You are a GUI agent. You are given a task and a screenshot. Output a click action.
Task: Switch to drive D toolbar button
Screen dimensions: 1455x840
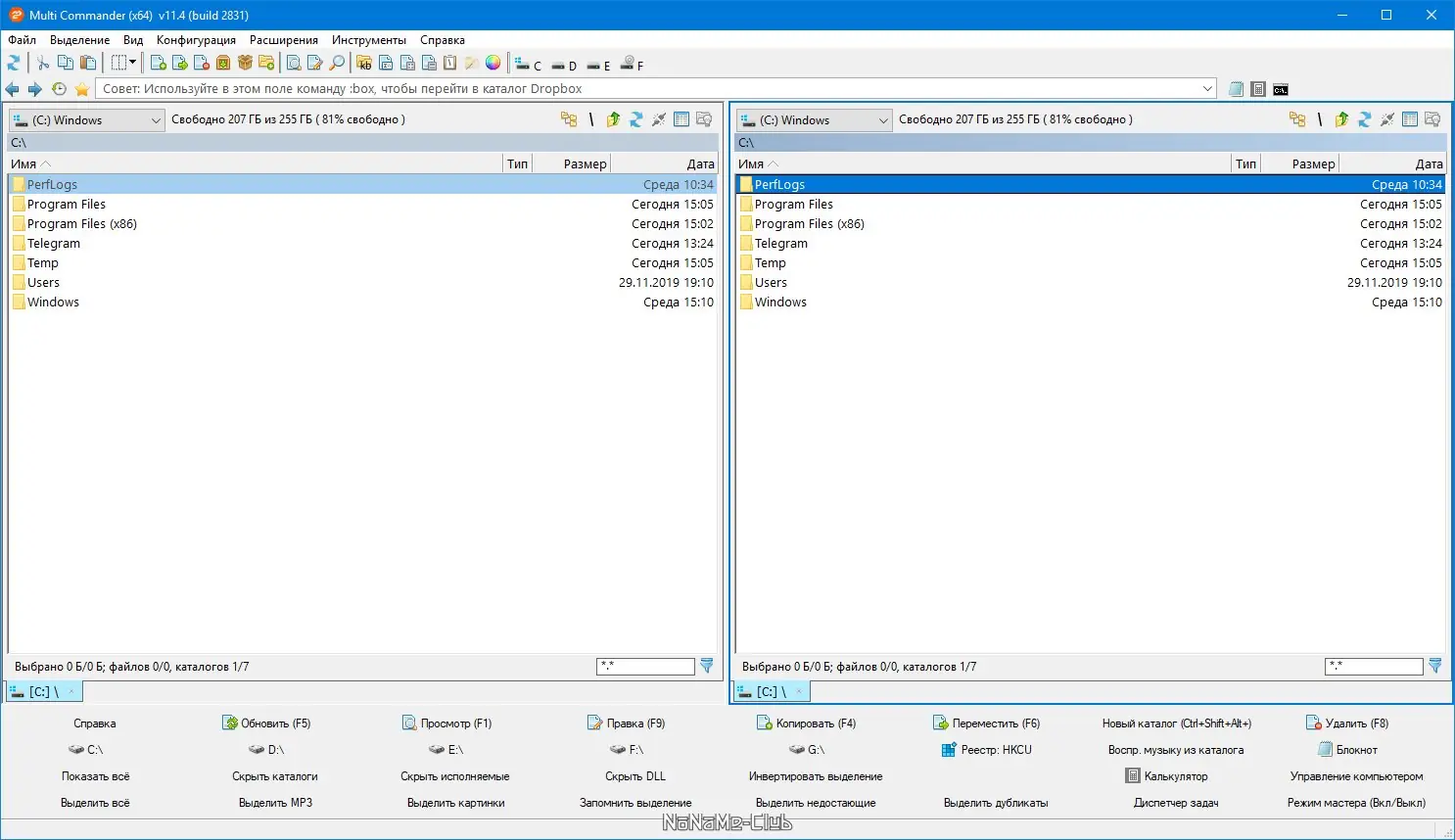point(564,65)
